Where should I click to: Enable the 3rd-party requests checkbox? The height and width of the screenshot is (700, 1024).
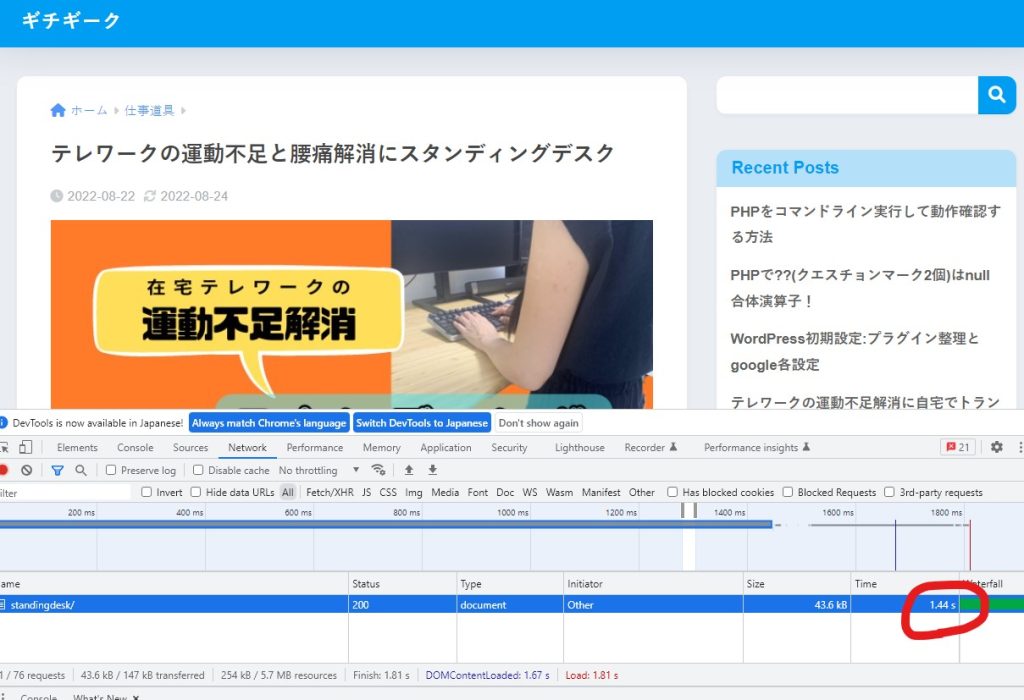click(890, 492)
